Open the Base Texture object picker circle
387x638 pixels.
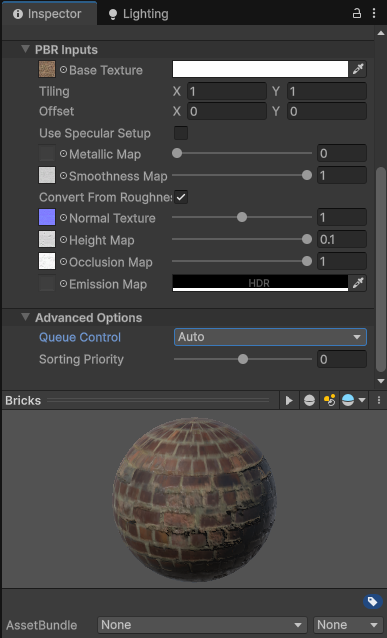63,70
